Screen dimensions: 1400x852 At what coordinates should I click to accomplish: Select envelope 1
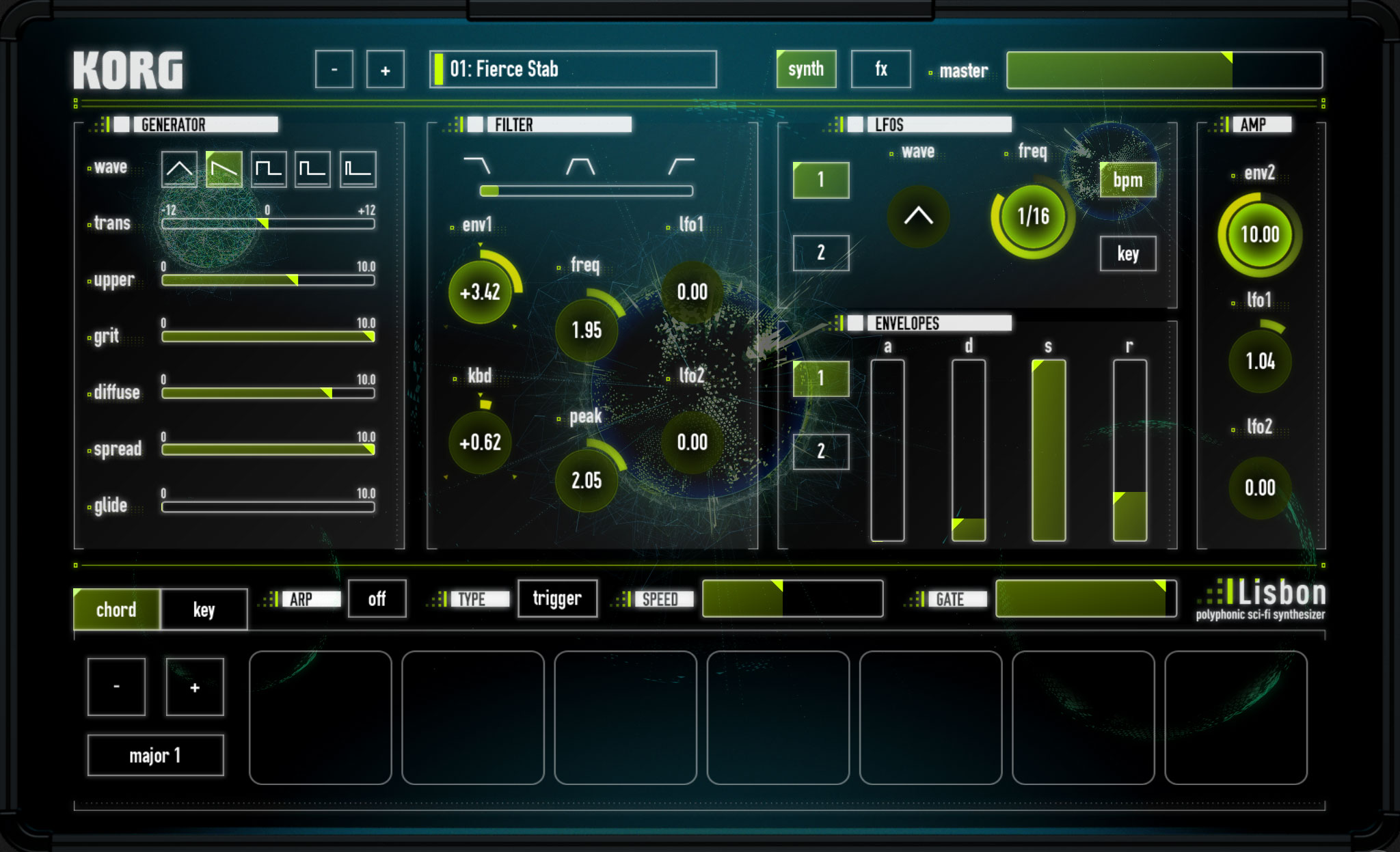click(821, 379)
